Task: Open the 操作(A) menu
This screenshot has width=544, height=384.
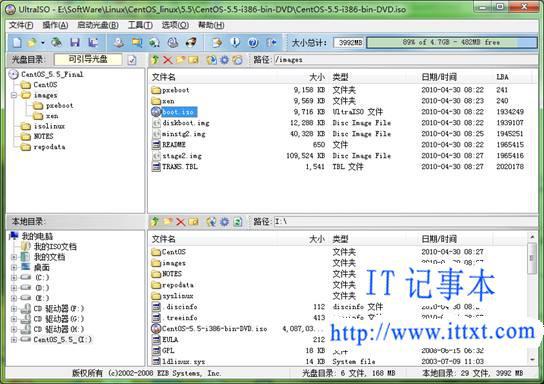Action: point(55,25)
